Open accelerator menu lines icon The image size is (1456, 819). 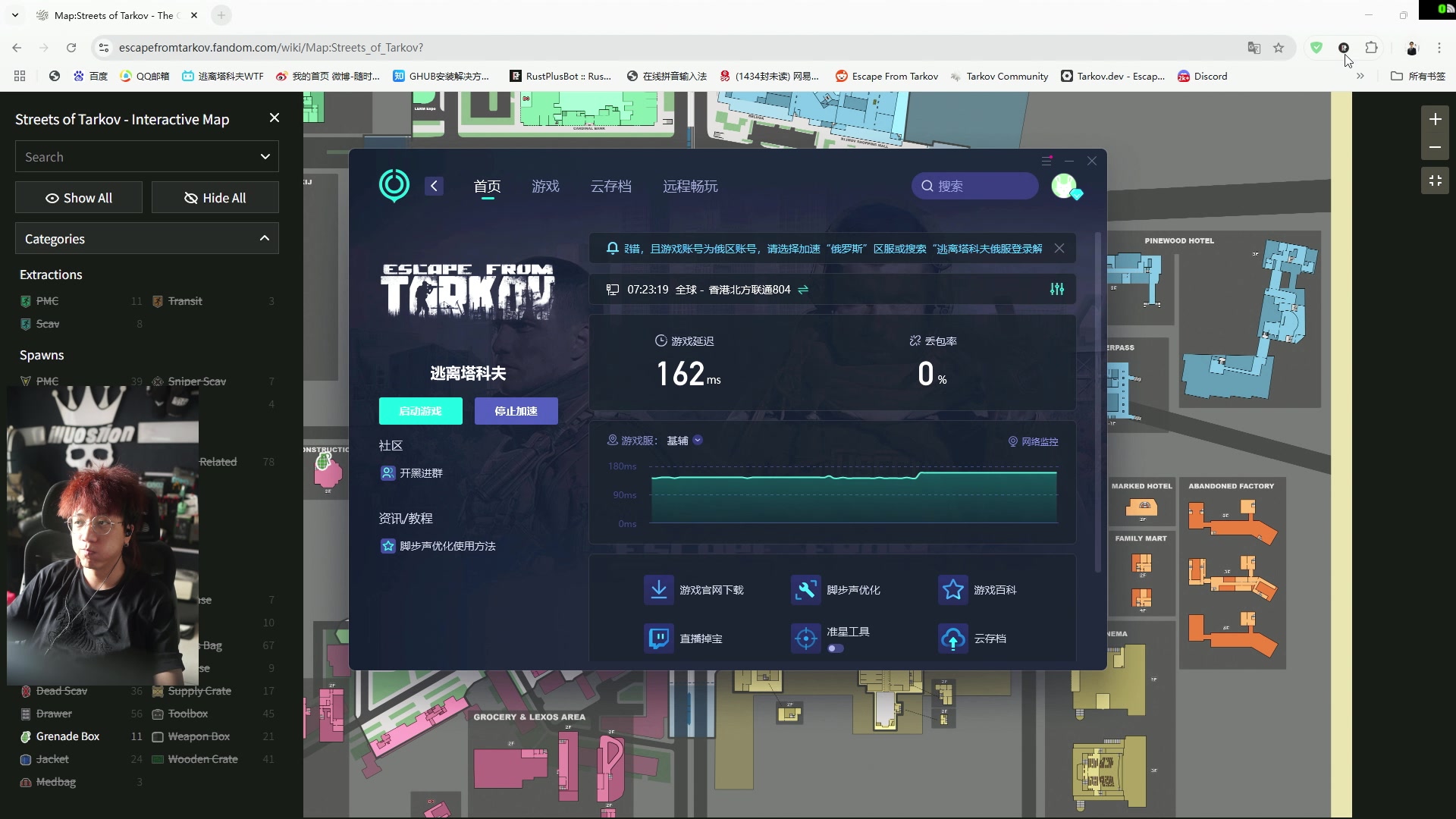[x=1046, y=161]
